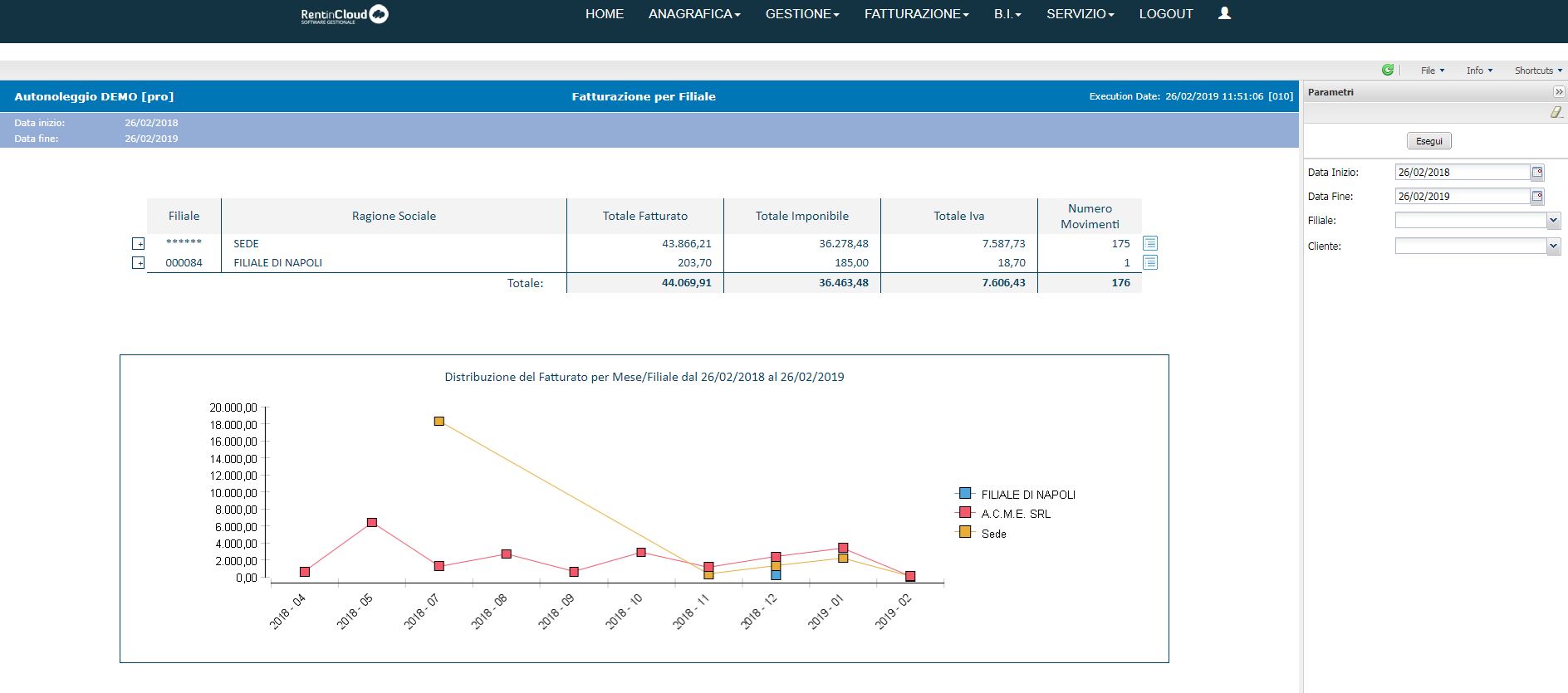Click the eraser clear-parameters icon

[x=1556, y=112]
